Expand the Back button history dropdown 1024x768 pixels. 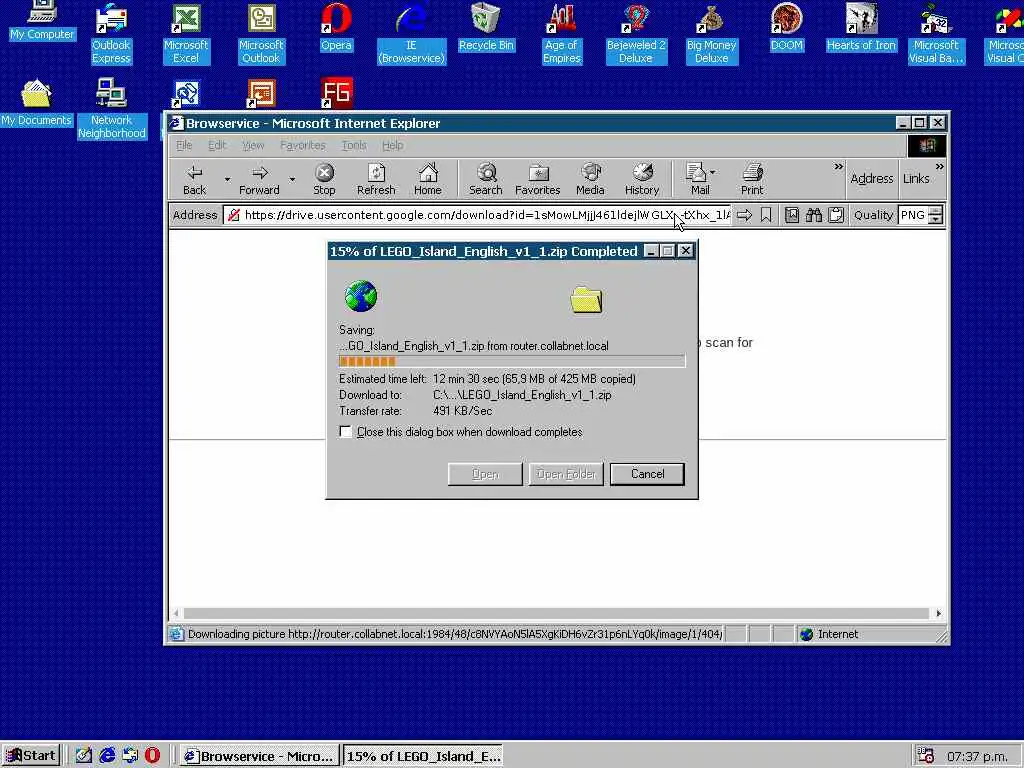227,179
